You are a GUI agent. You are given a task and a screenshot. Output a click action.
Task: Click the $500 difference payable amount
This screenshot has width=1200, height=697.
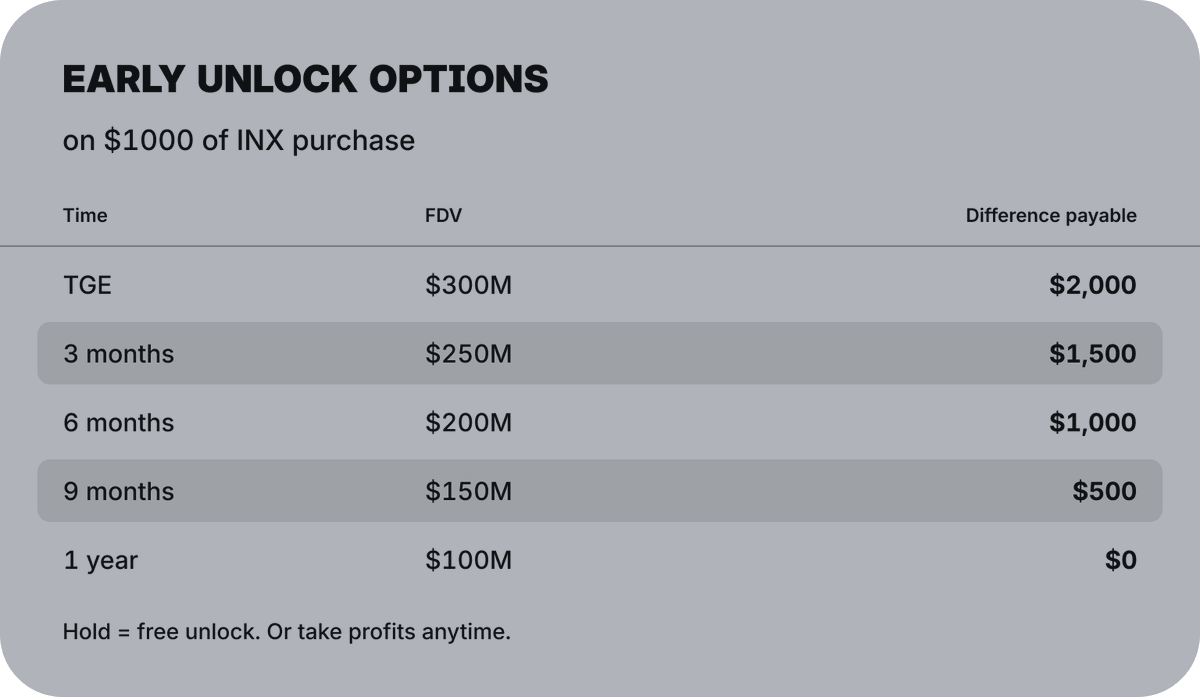[x=1104, y=491]
